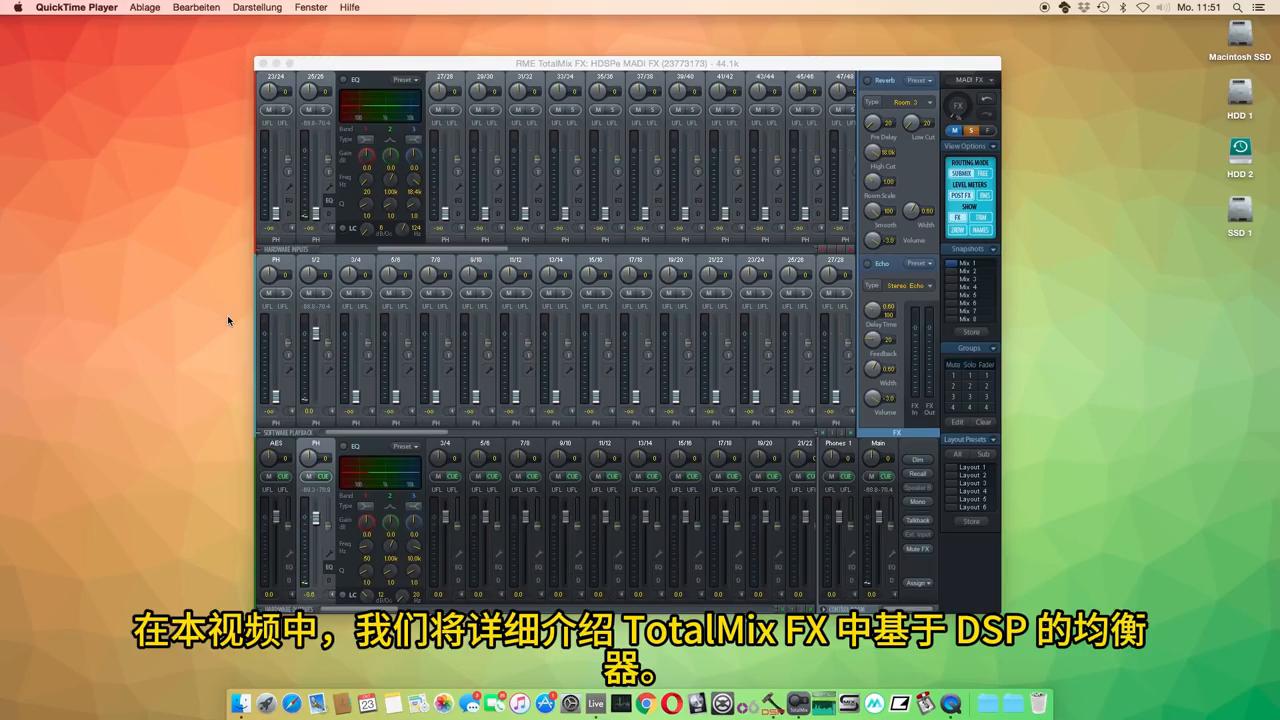This screenshot has height=720, width=1280.
Task: Open the EQ Preset dropdown
Action: point(404,80)
